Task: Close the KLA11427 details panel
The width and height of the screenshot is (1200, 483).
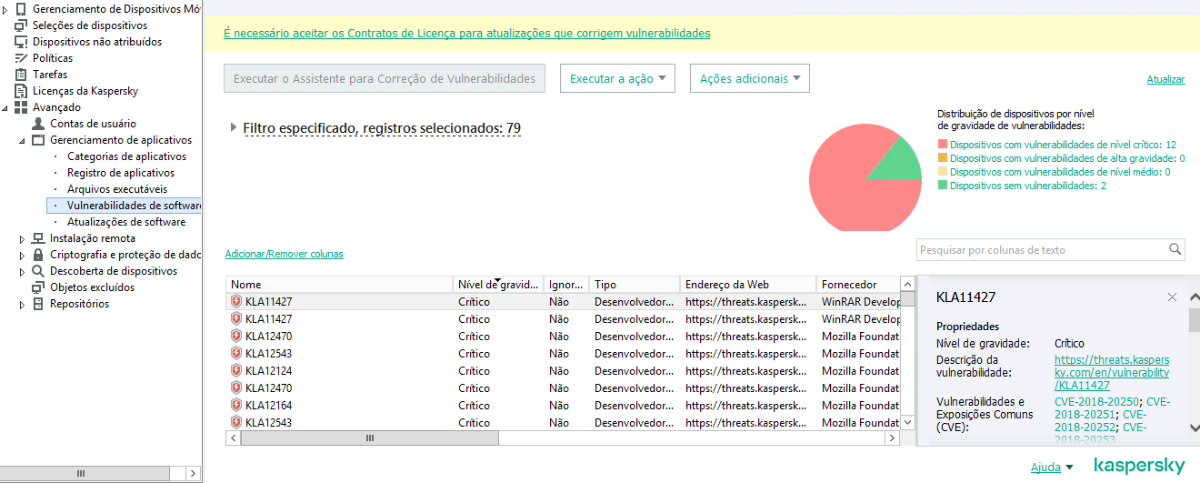Action: click(1172, 298)
